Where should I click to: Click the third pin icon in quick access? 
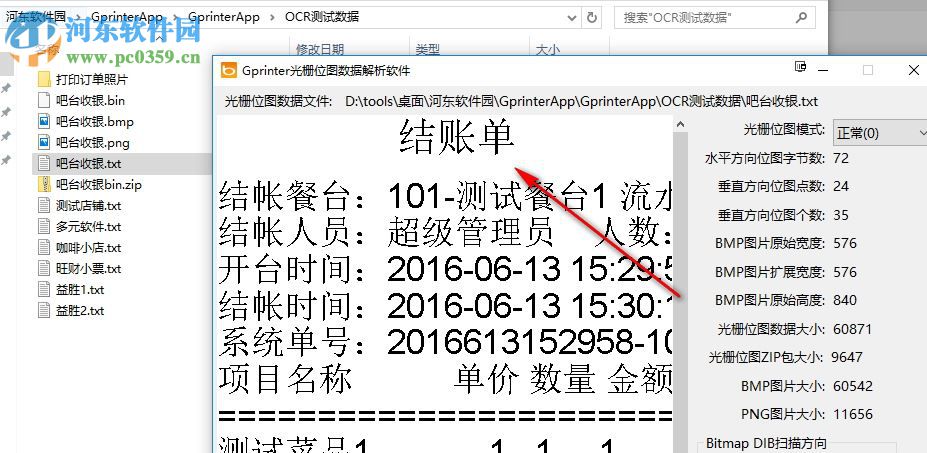(6, 136)
